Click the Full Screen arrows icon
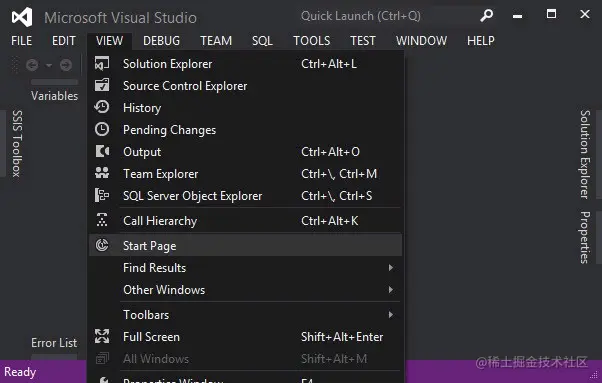 102,336
